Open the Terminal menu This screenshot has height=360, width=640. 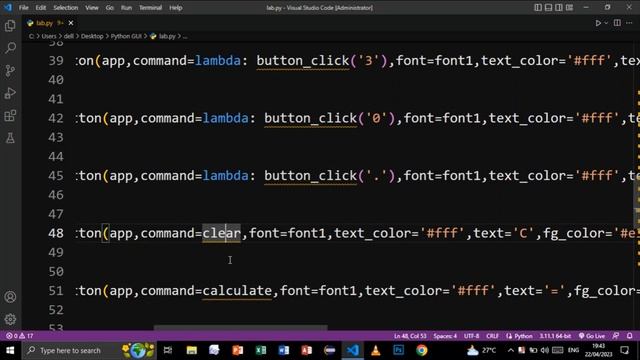150,8
